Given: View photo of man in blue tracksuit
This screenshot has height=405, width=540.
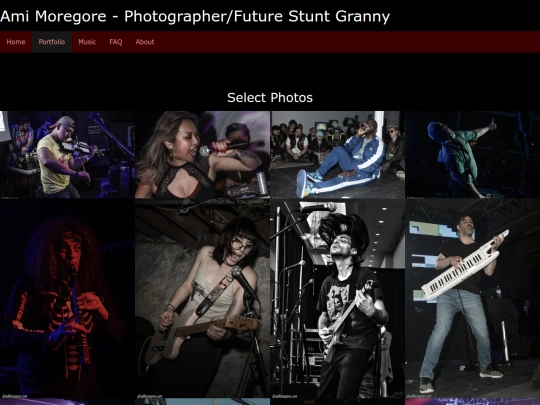Looking at the screenshot, I should tap(338, 155).
